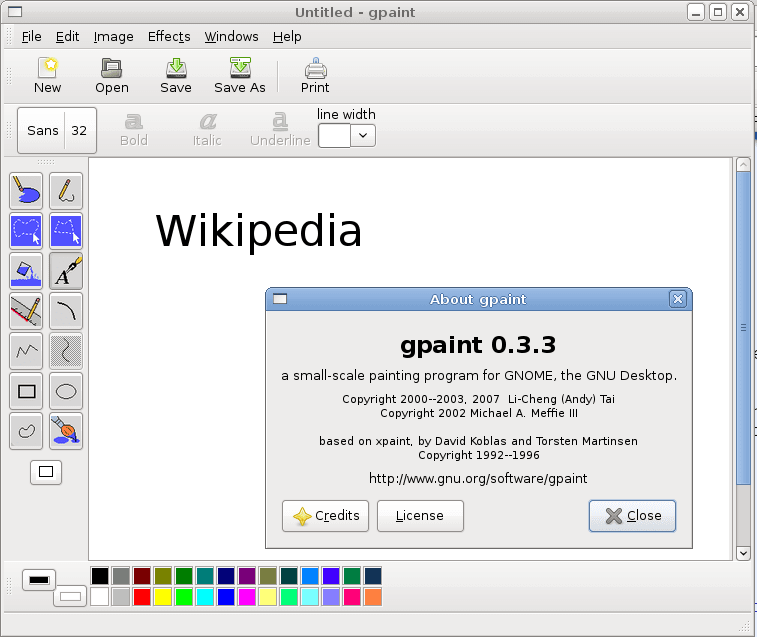Image resolution: width=757 pixels, height=637 pixels.
Task: Open the Effects menu
Action: pos(169,36)
